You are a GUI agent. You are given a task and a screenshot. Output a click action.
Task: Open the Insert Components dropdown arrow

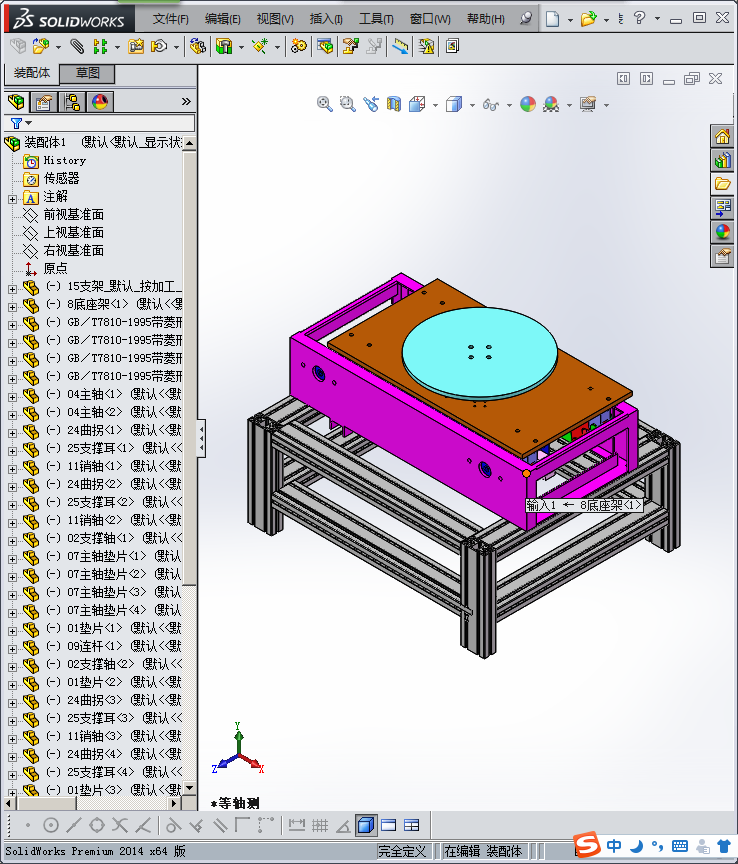pyautogui.click(x=58, y=47)
